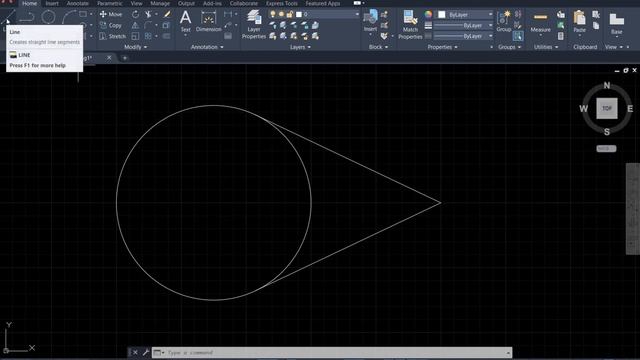Open the WCS dropdown under ViewCube
The width and height of the screenshot is (640, 360).
pos(606,149)
